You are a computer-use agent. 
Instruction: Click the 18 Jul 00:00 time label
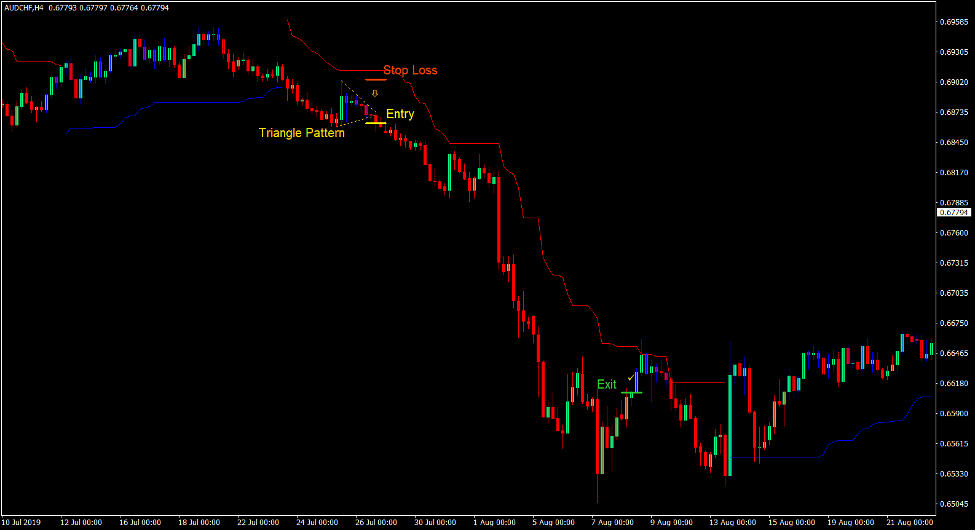pos(199,522)
